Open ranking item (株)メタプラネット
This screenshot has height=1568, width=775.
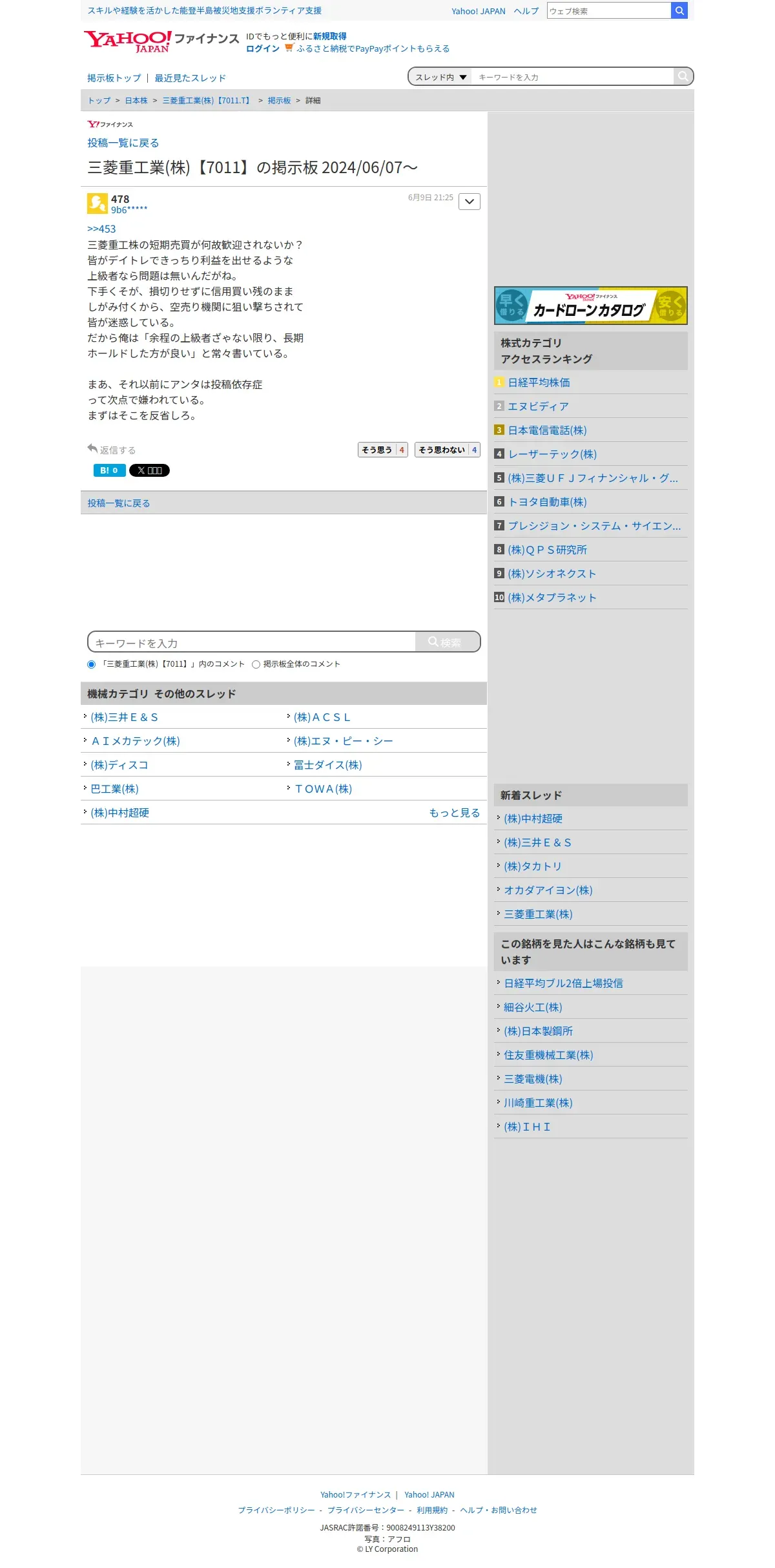tap(552, 598)
